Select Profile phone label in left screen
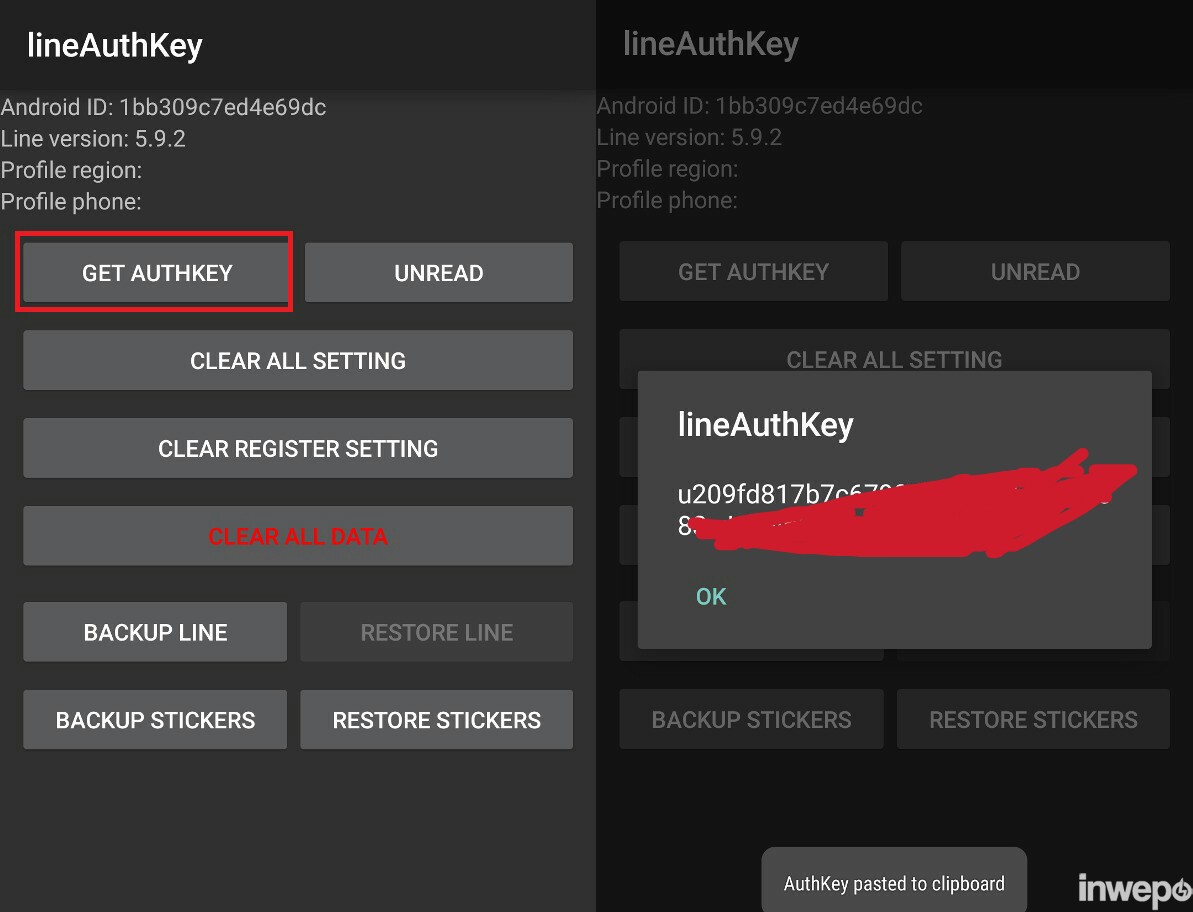1193x912 pixels. pos(71,202)
